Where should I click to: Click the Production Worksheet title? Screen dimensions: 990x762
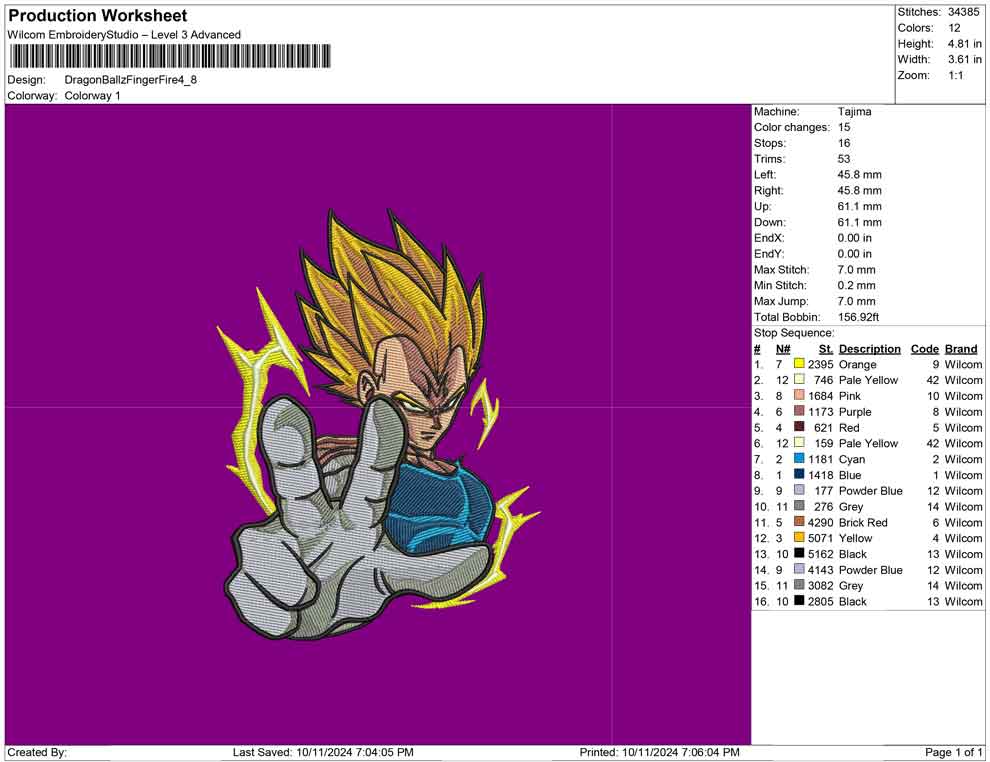97,16
